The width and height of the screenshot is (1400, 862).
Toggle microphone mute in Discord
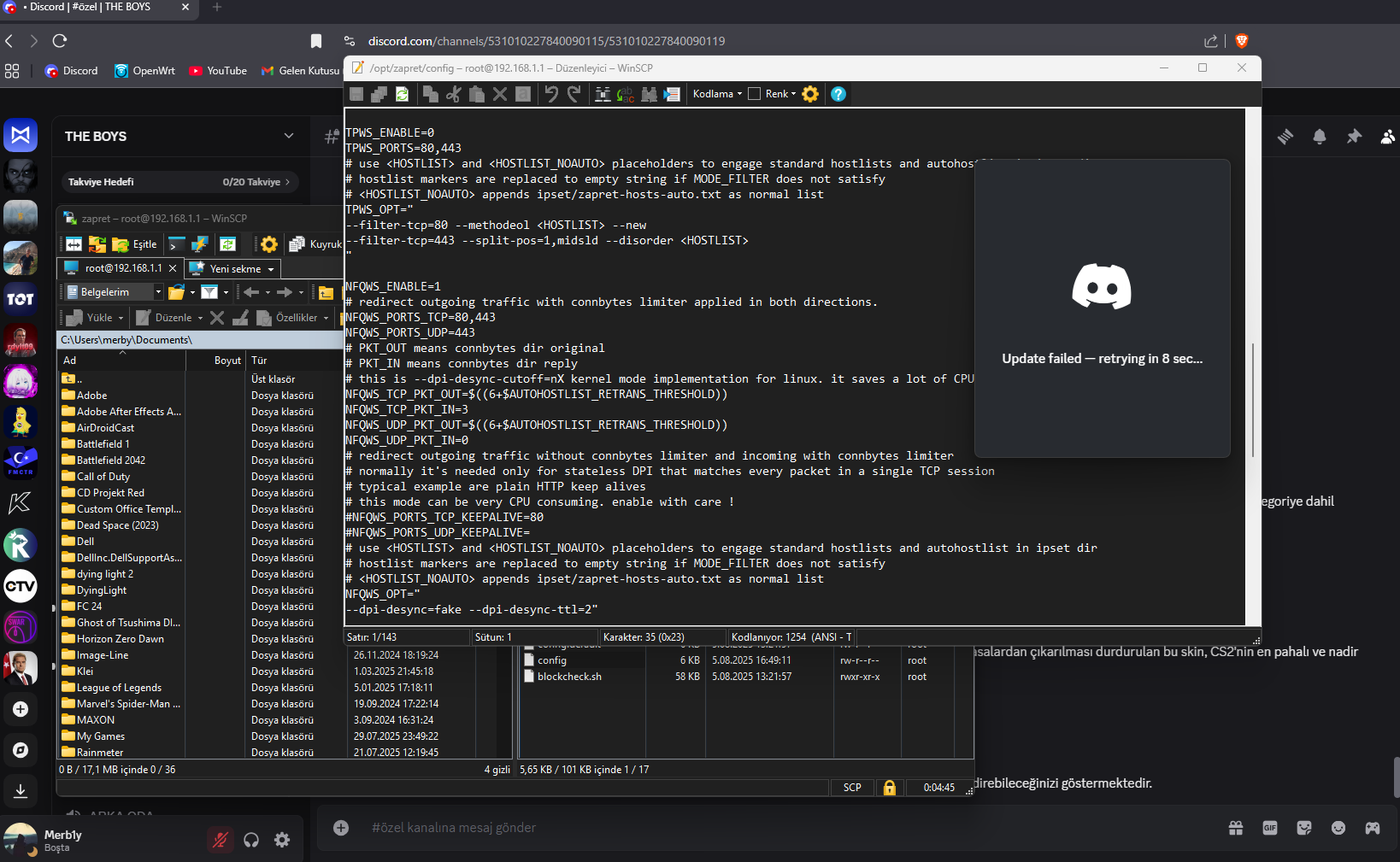tap(220, 841)
